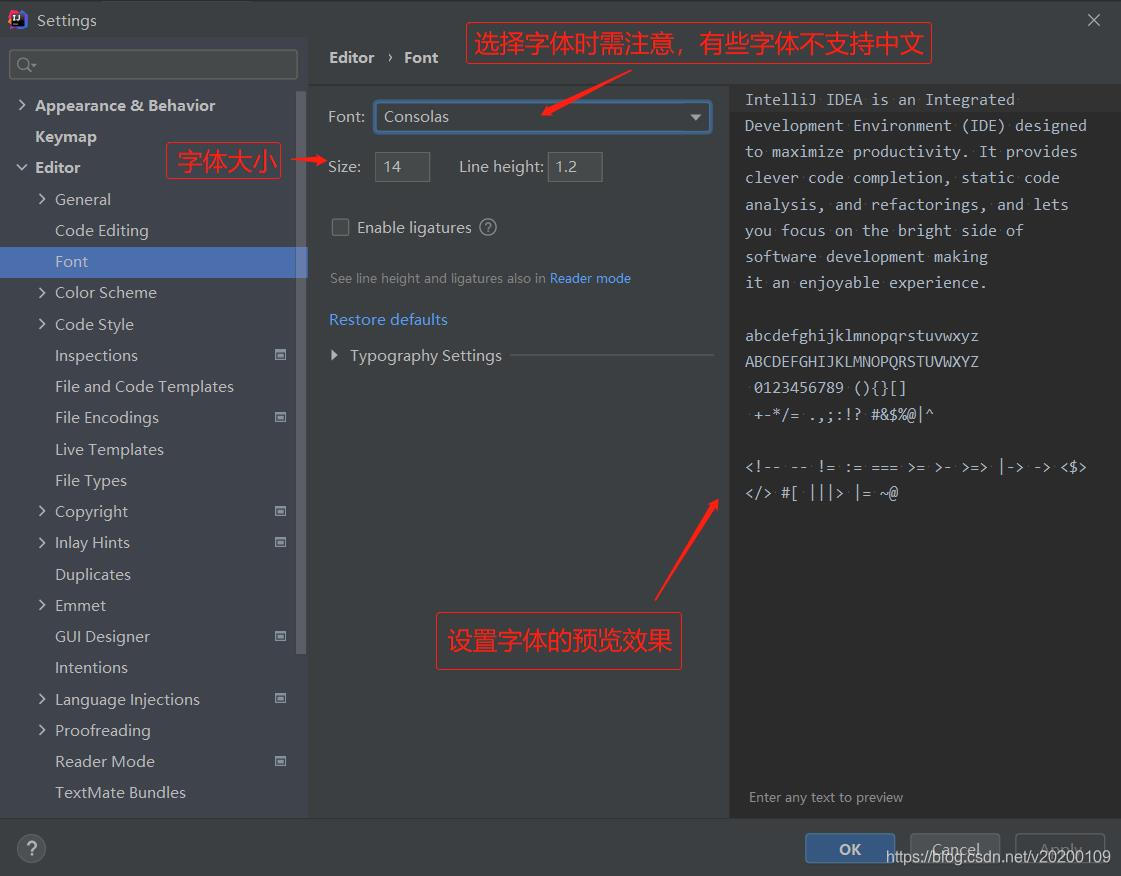This screenshot has width=1121, height=876.
Task: Open the Font dropdown showing Consolas
Action: pos(542,117)
